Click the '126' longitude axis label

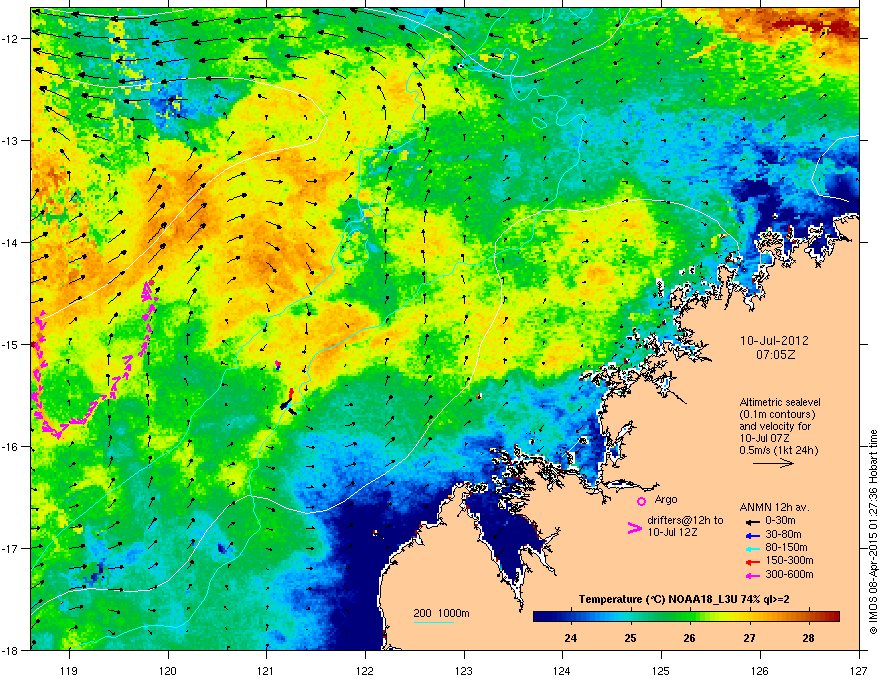[760, 671]
